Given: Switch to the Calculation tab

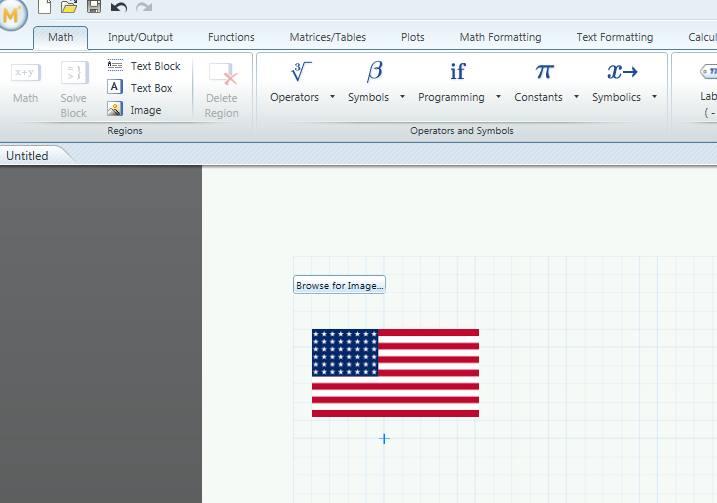Looking at the screenshot, I should pos(702,37).
